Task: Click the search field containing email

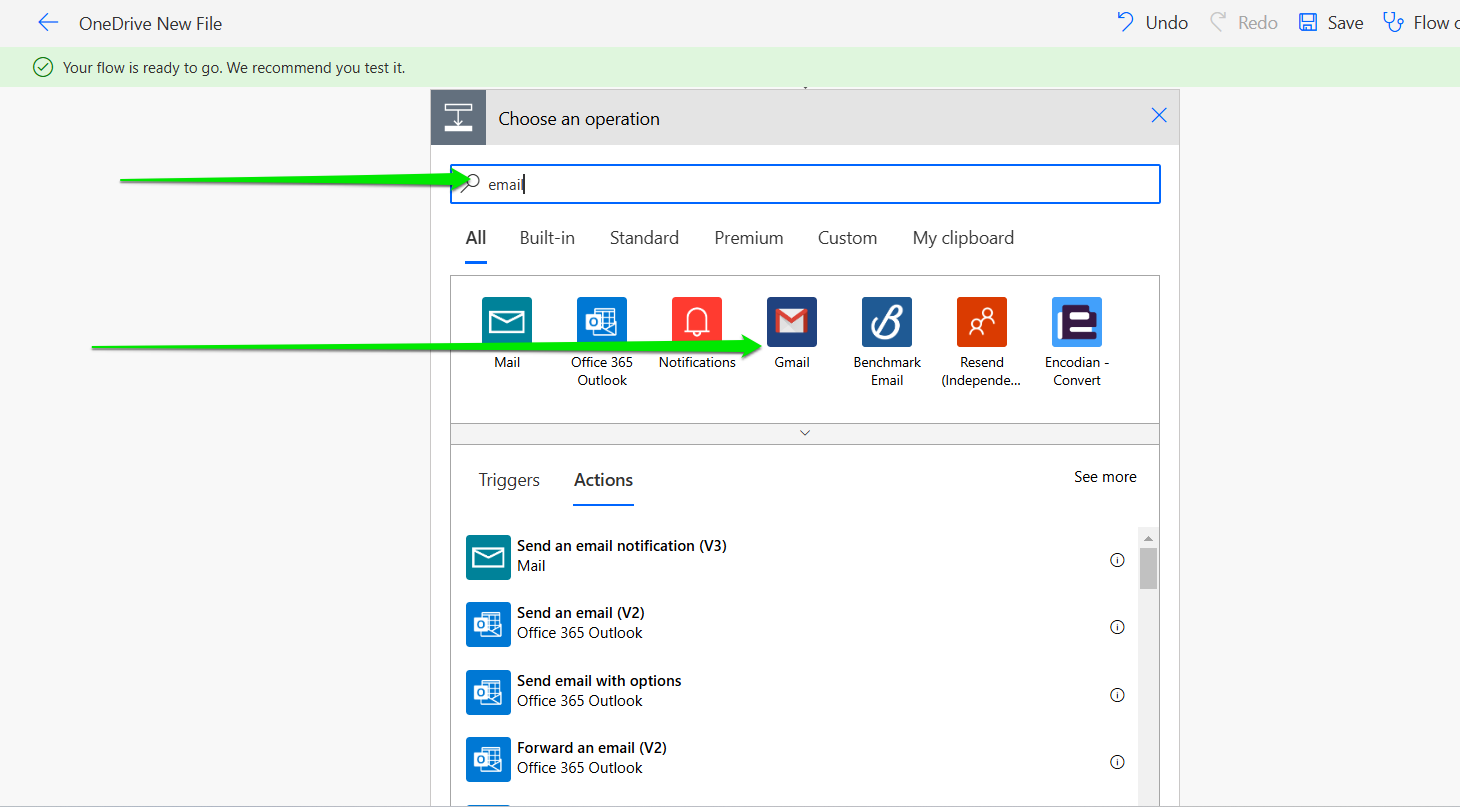Action: coord(805,184)
